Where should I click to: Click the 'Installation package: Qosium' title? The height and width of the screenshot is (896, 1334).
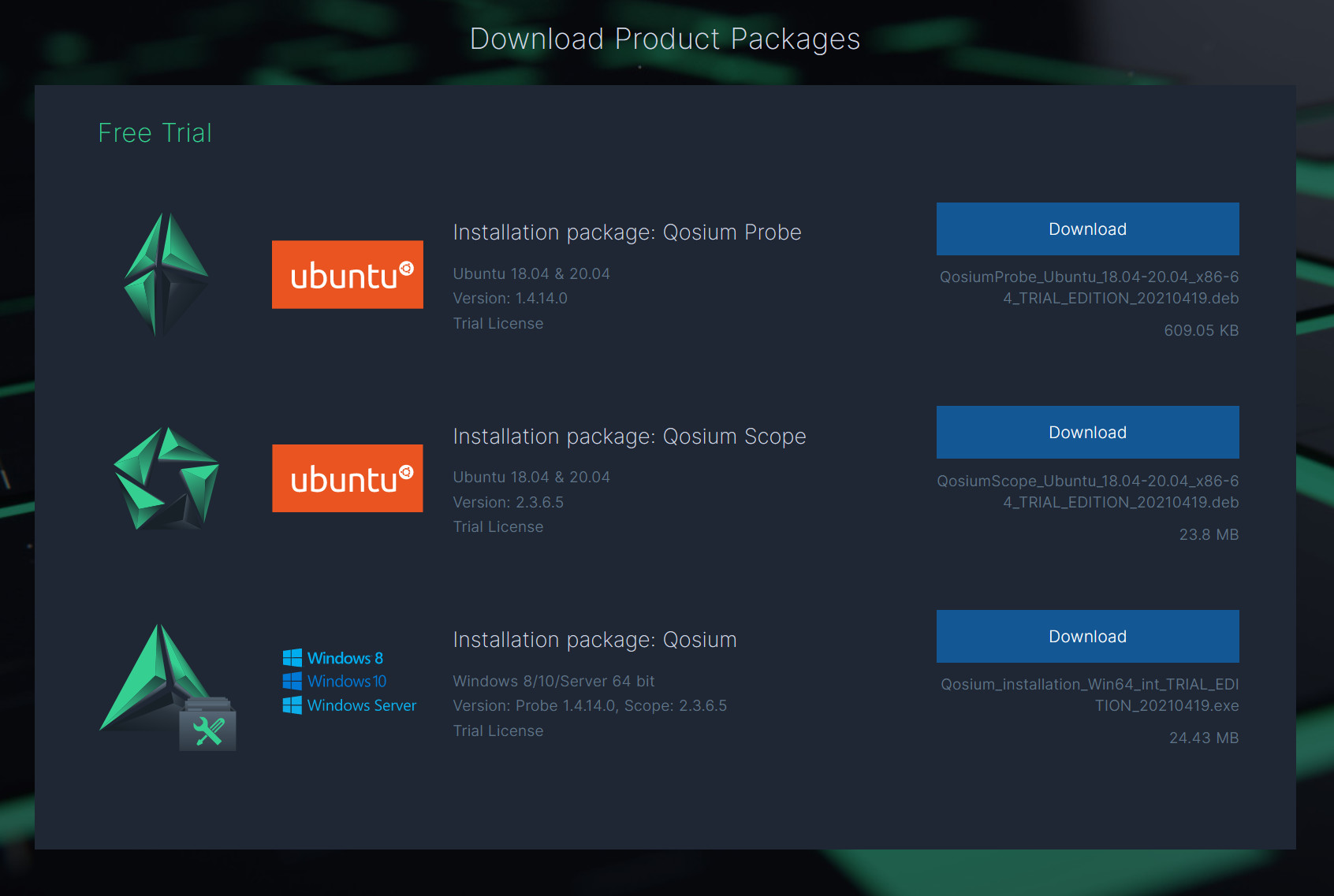click(x=594, y=640)
